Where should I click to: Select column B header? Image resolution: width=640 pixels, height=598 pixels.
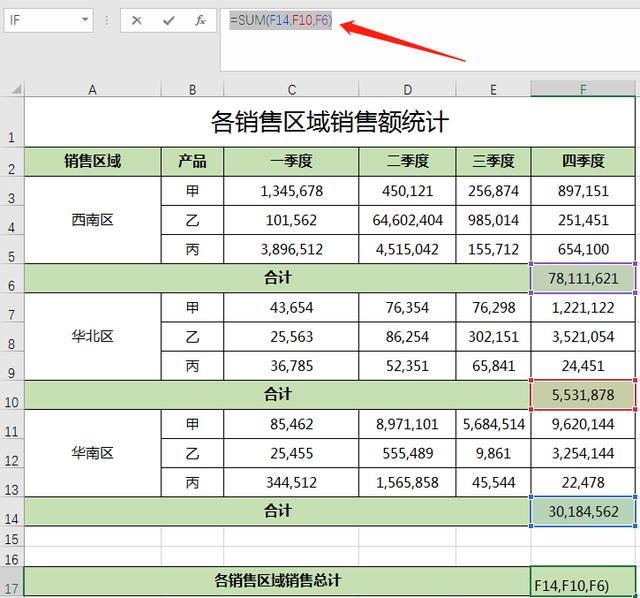click(x=192, y=89)
